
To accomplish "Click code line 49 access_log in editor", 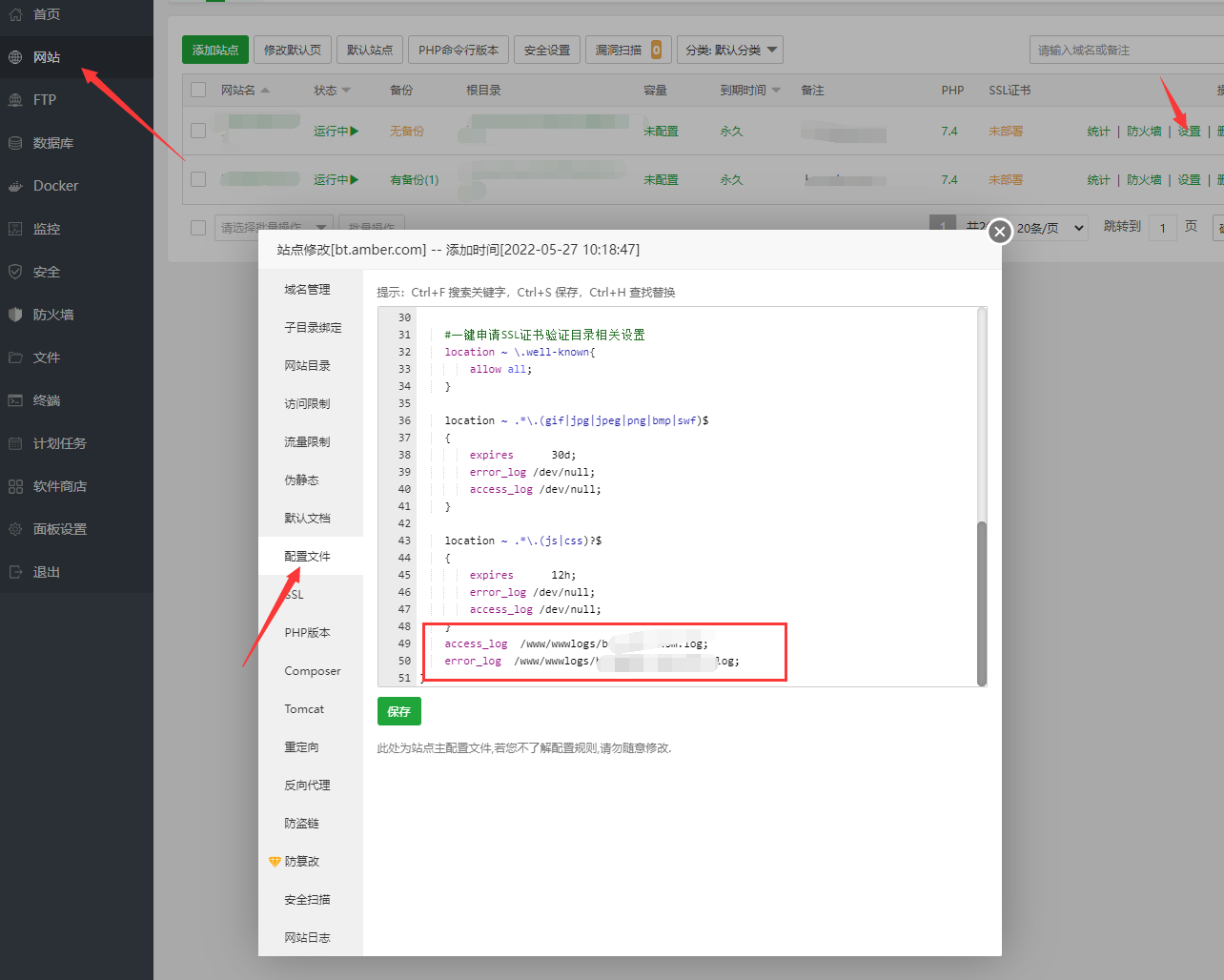I will pos(576,644).
